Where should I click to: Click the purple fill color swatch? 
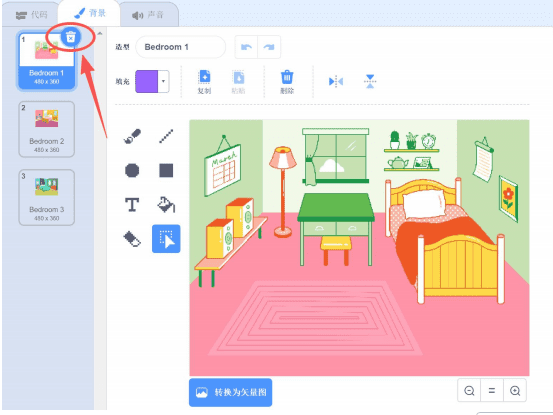click(x=147, y=81)
